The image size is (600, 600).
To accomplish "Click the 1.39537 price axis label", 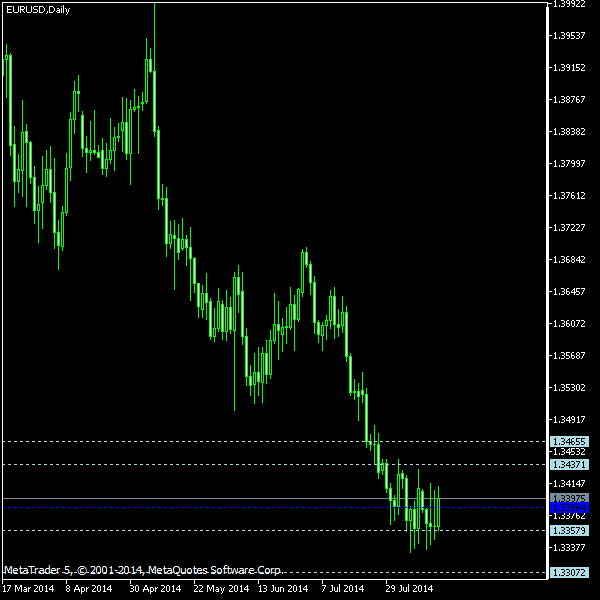I will 569,36.
